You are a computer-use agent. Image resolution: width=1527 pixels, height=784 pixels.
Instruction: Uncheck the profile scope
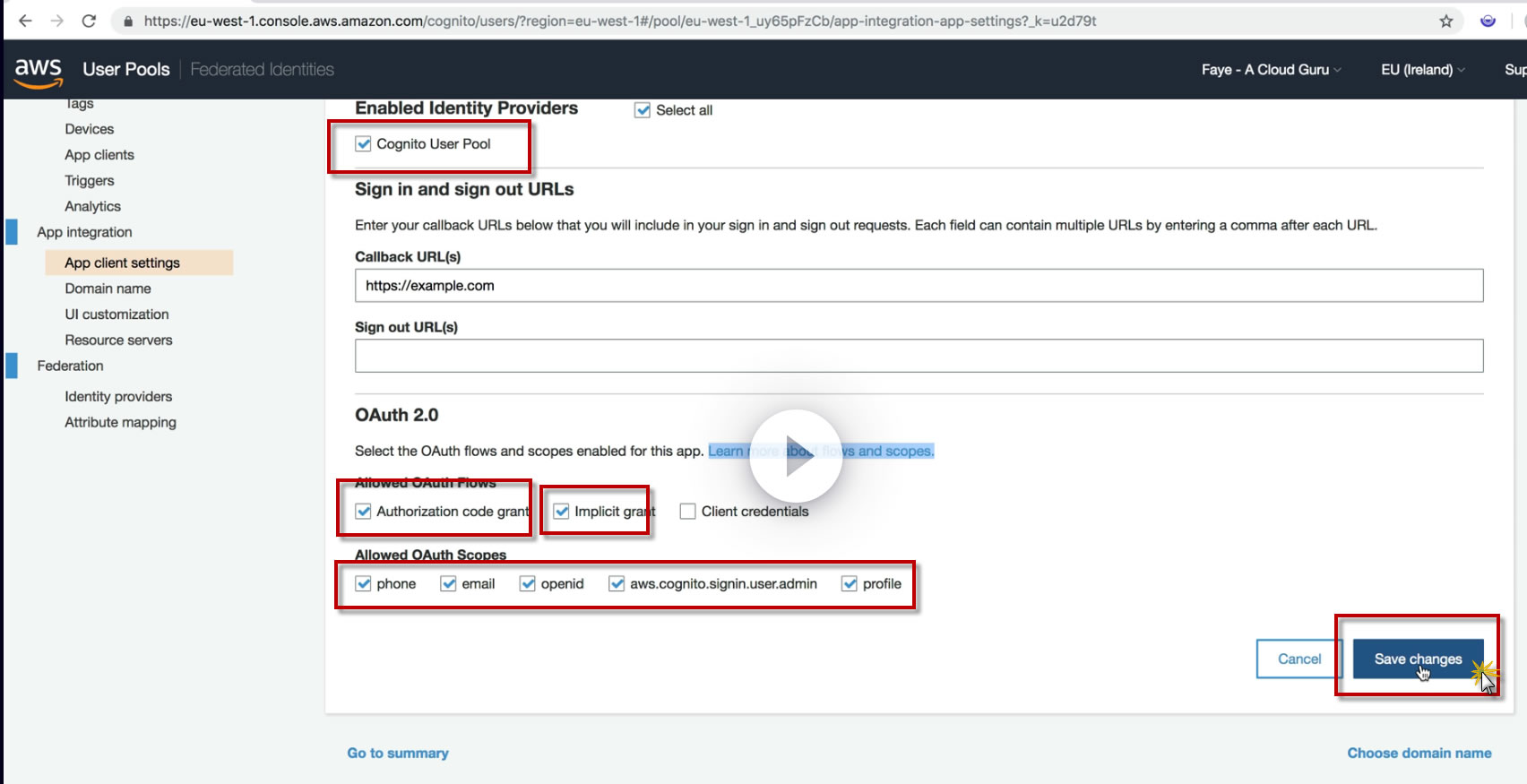(x=849, y=584)
